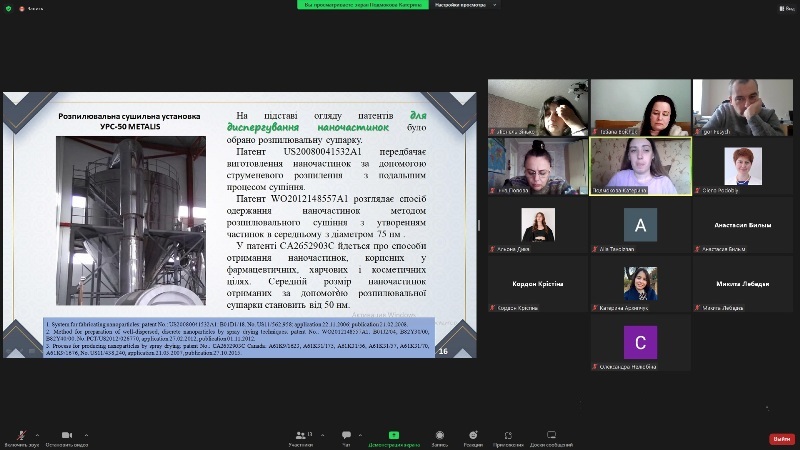Click the divider handle between slide and gallery
The image size is (800, 450).
tap(479, 225)
